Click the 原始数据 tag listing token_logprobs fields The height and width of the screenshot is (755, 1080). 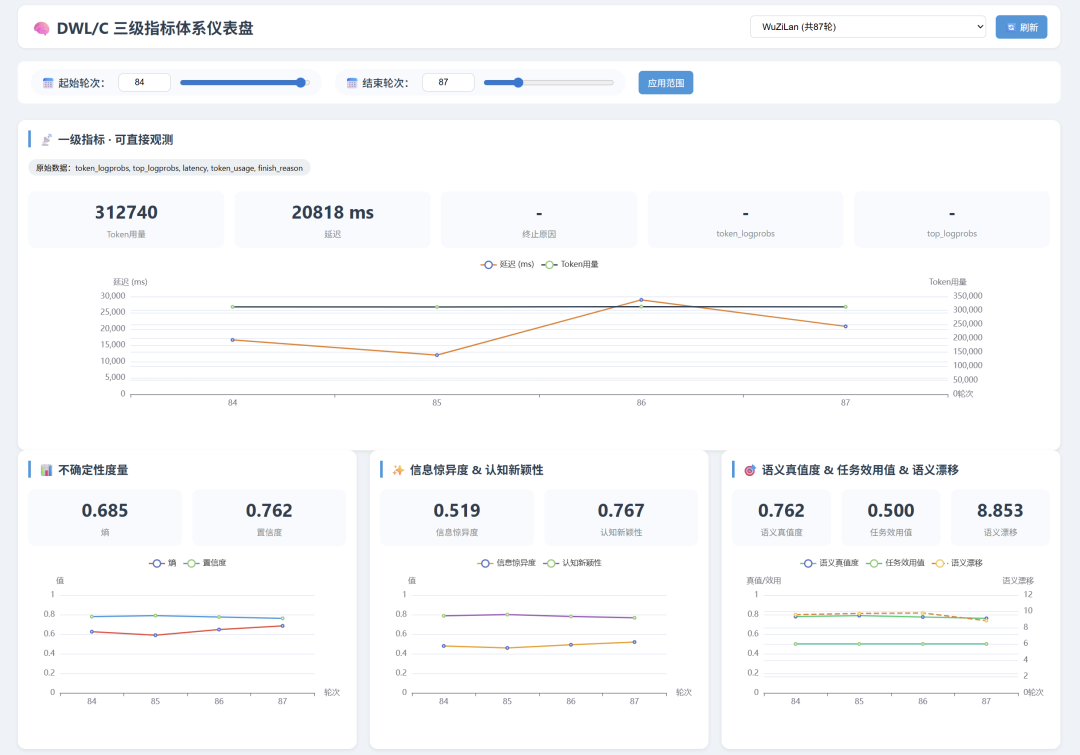(x=169, y=168)
